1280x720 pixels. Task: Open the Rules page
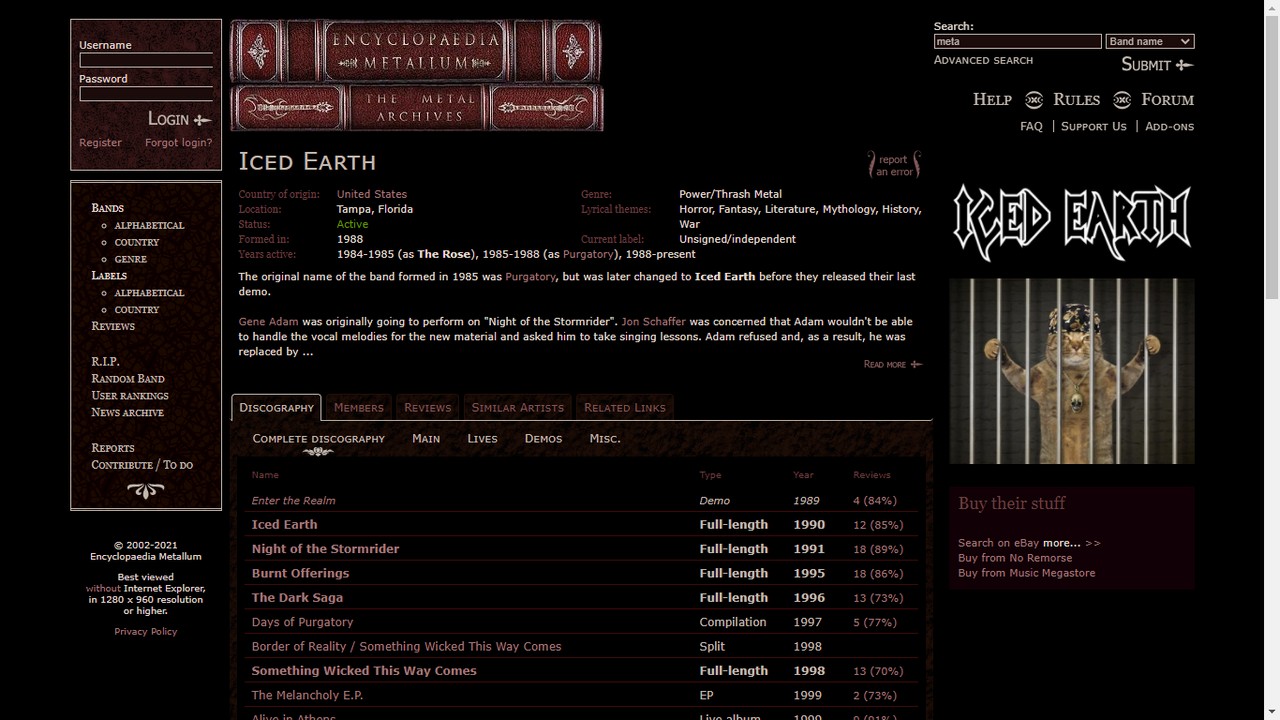tap(1076, 99)
